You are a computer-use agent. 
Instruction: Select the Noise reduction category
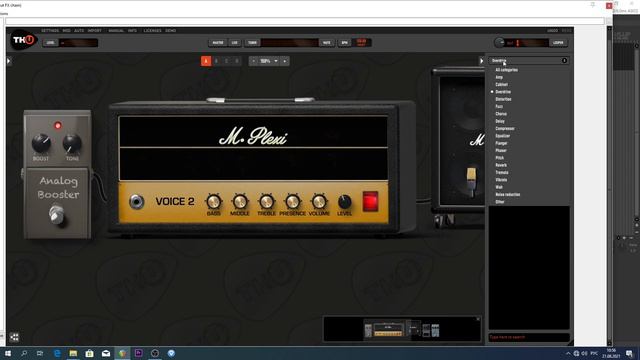point(508,195)
